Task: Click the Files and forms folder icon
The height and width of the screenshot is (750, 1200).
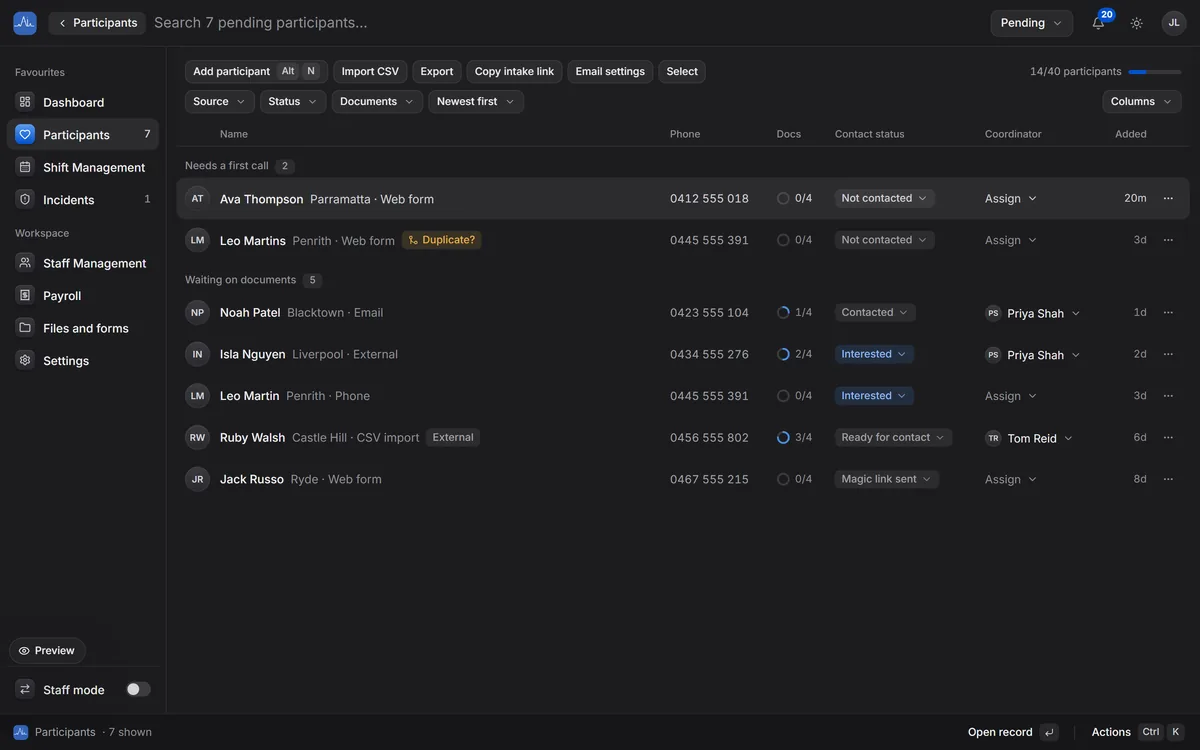Action: tap(25, 328)
